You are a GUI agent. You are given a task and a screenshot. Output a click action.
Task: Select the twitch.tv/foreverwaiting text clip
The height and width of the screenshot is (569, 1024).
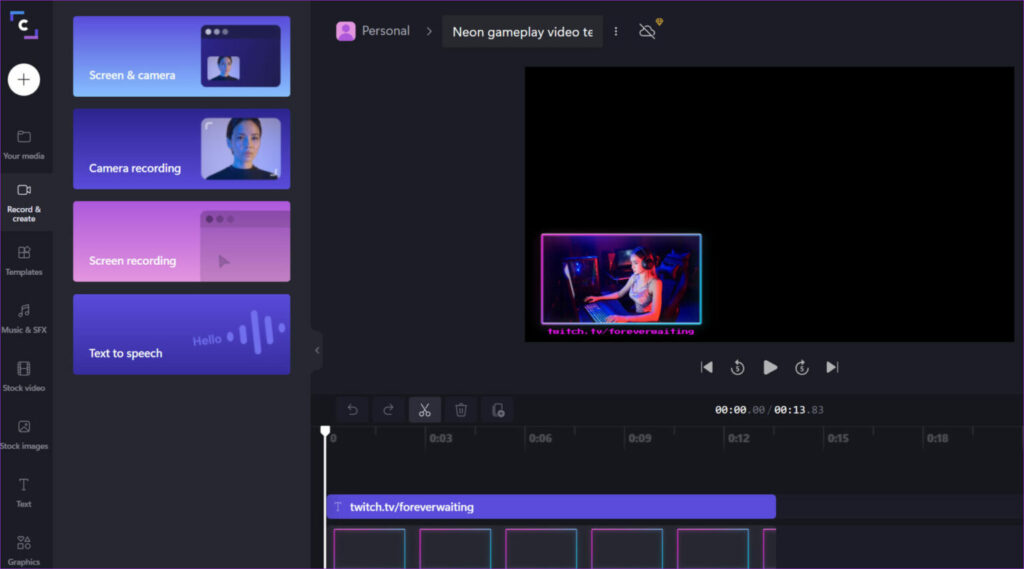click(x=551, y=507)
